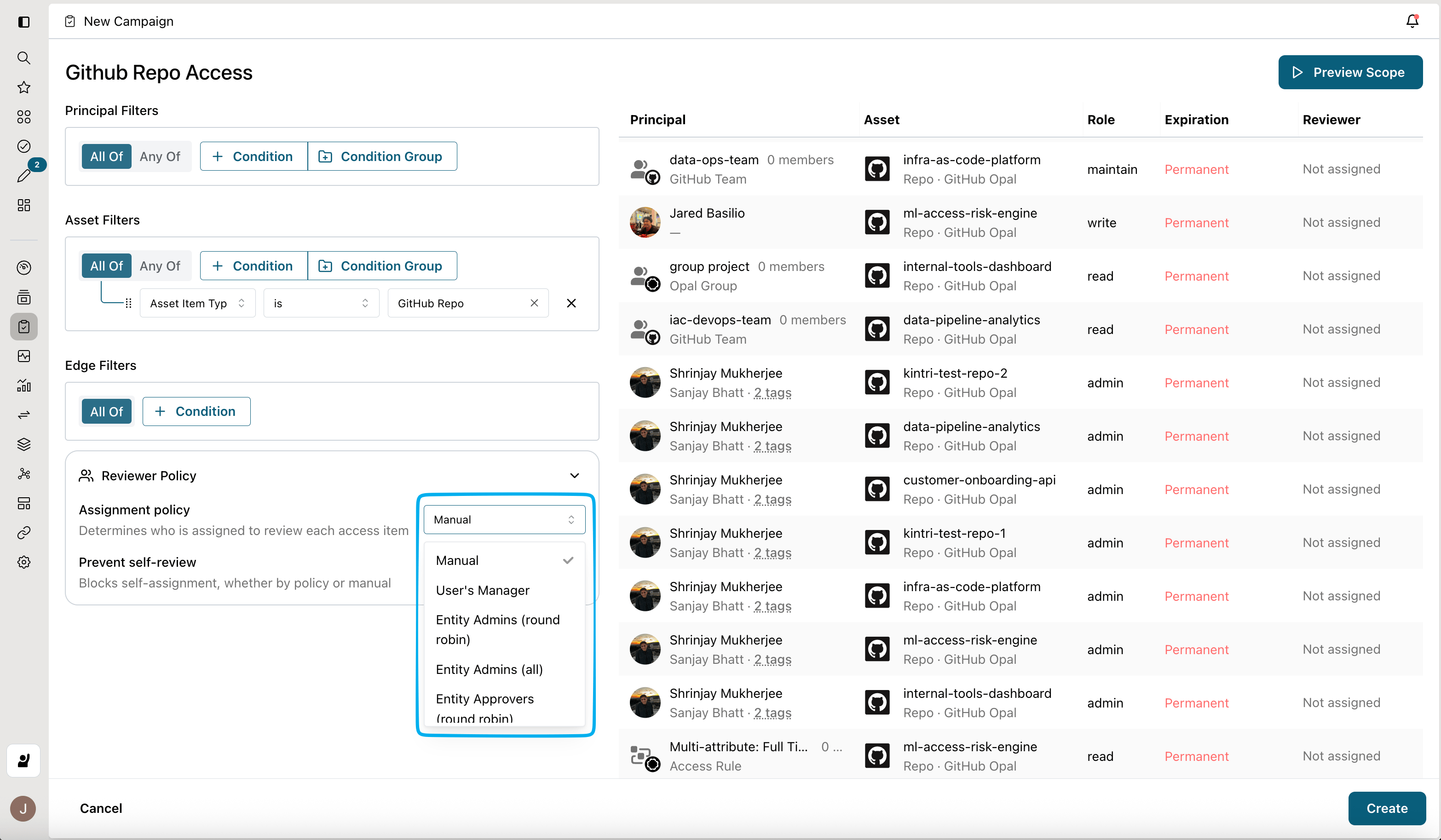Image resolution: width=1441 pixels, height=840 pixels.
Task: Click the group project principal name
Action: (709, 266)
